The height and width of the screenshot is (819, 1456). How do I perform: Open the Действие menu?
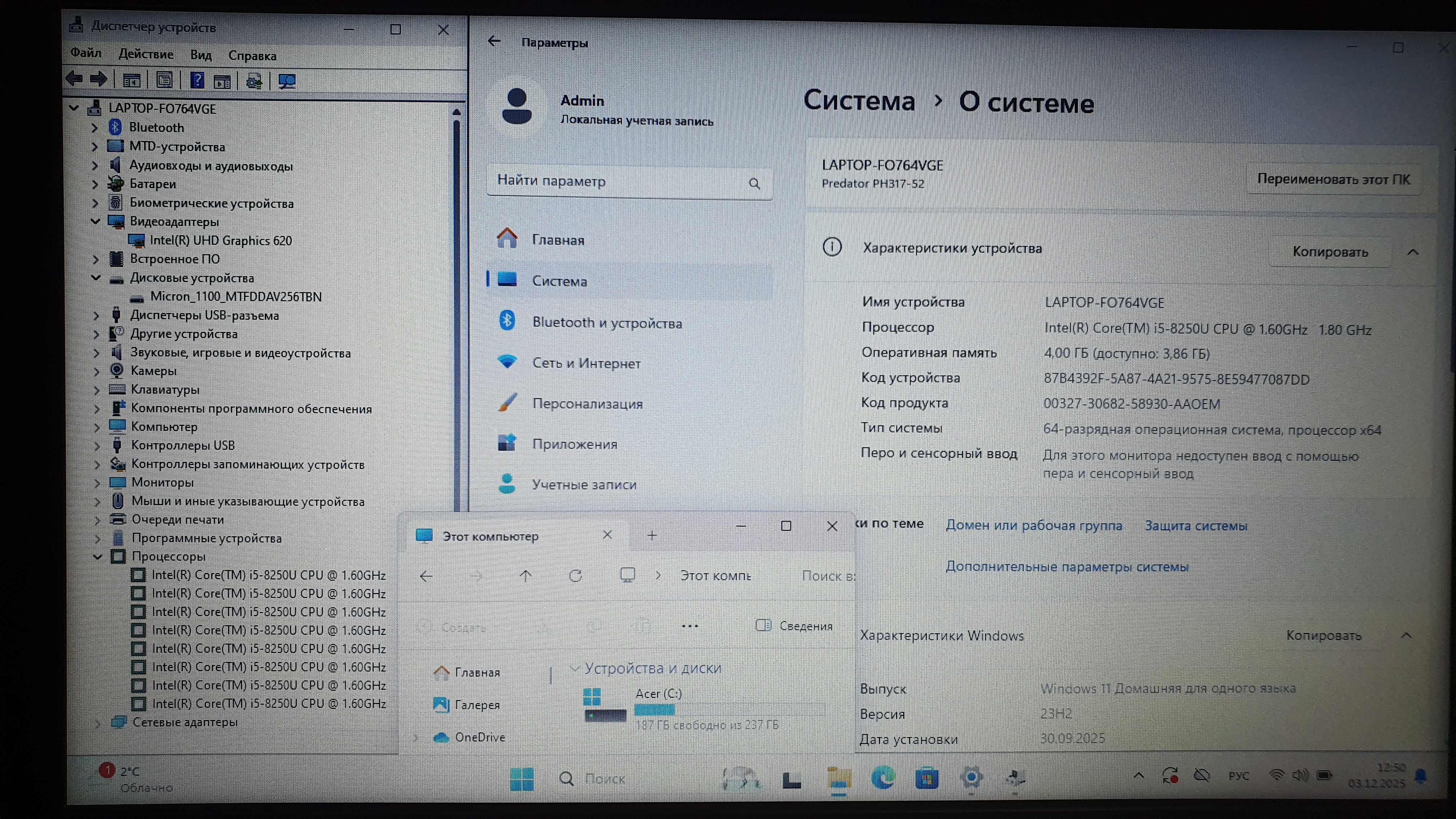pyautogui.click(x=146, y=54)
